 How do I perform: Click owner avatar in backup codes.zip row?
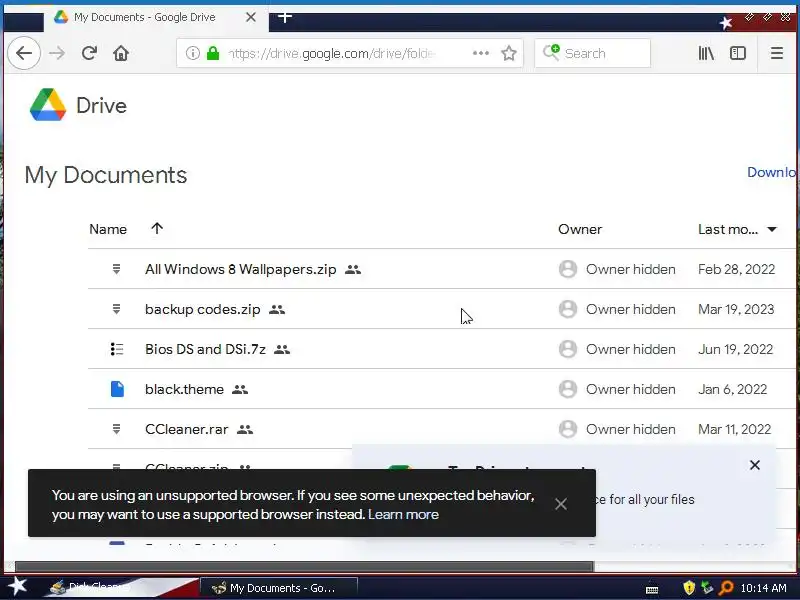568,309
